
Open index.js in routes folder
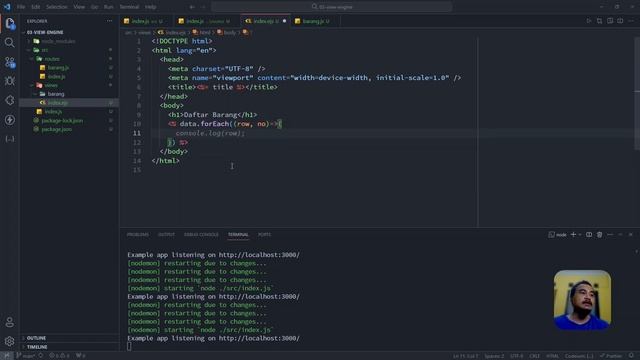click(x=69, y=77)
